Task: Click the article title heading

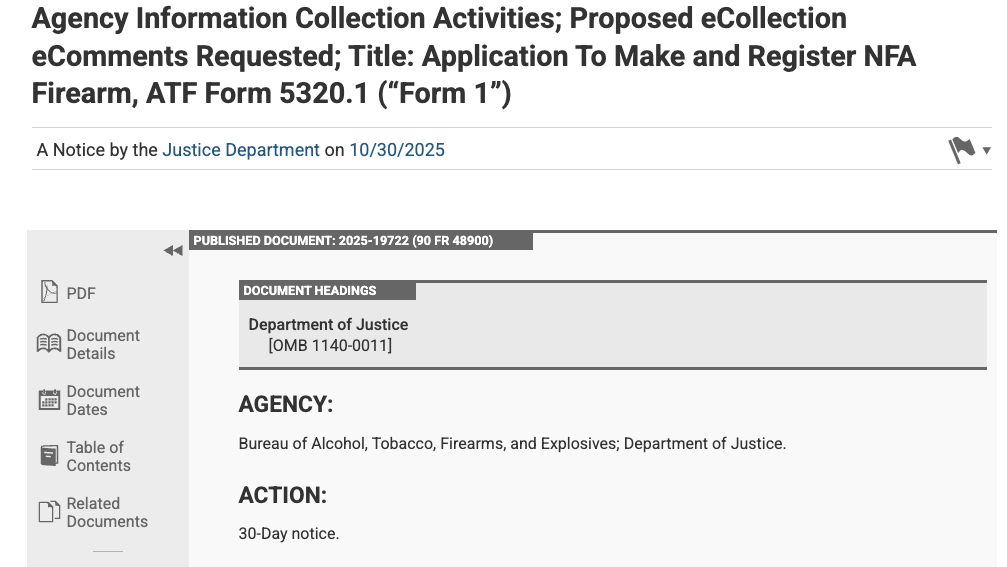Action: pyautogui.click(x=473, y=56)
